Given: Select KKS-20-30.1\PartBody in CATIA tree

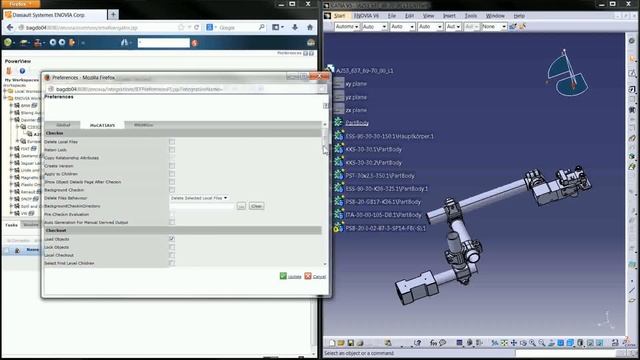Looking at the screenshot, I should point(373,149).
